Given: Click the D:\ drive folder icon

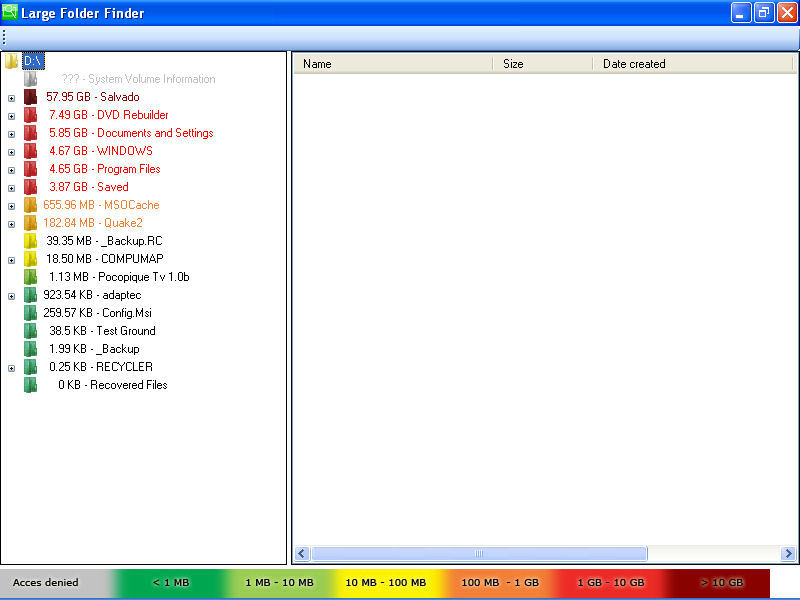Looking at the screenshot, I should [11, 61].
